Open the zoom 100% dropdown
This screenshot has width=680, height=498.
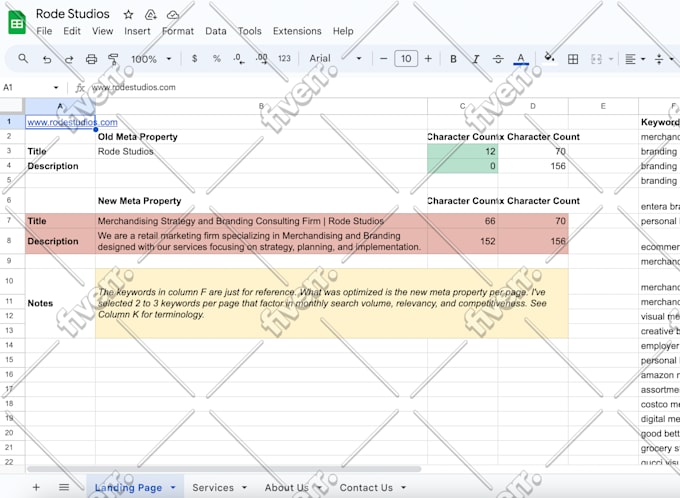point(151,59)
